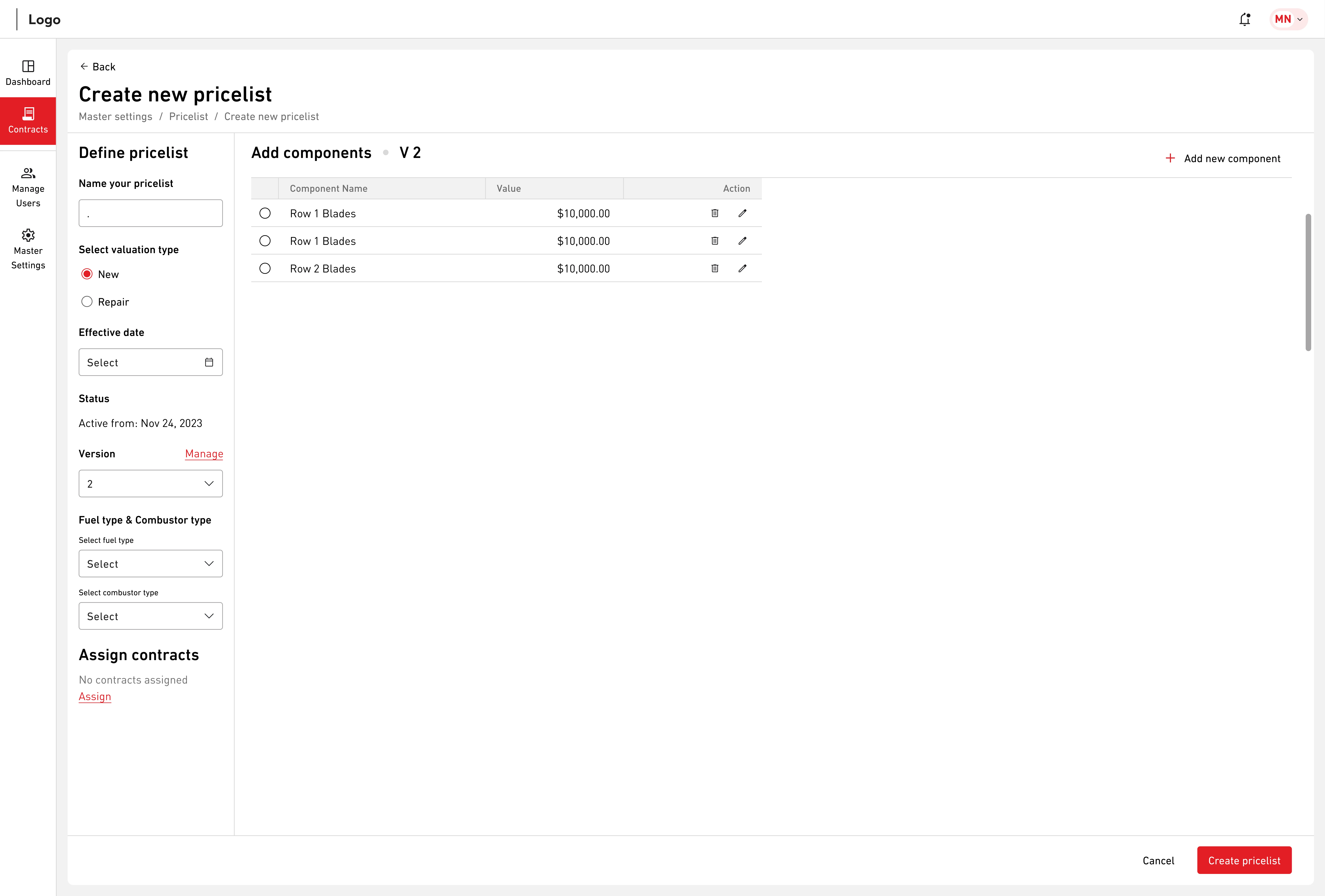The image size is (1325, 896).
Task: Edit the Row 2 Blades component
Action: pos(742,268)
